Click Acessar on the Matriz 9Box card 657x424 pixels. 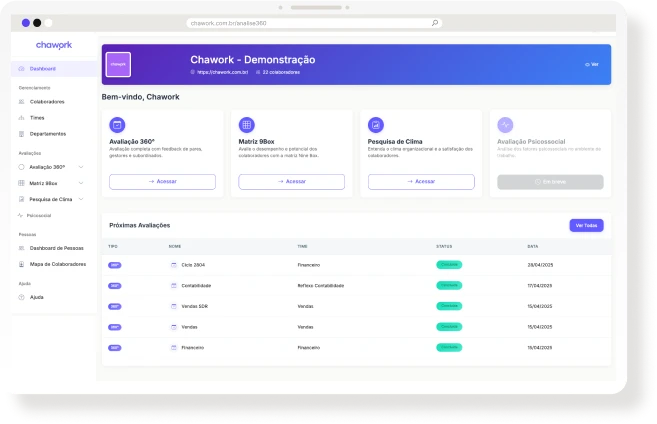(292, 181)
